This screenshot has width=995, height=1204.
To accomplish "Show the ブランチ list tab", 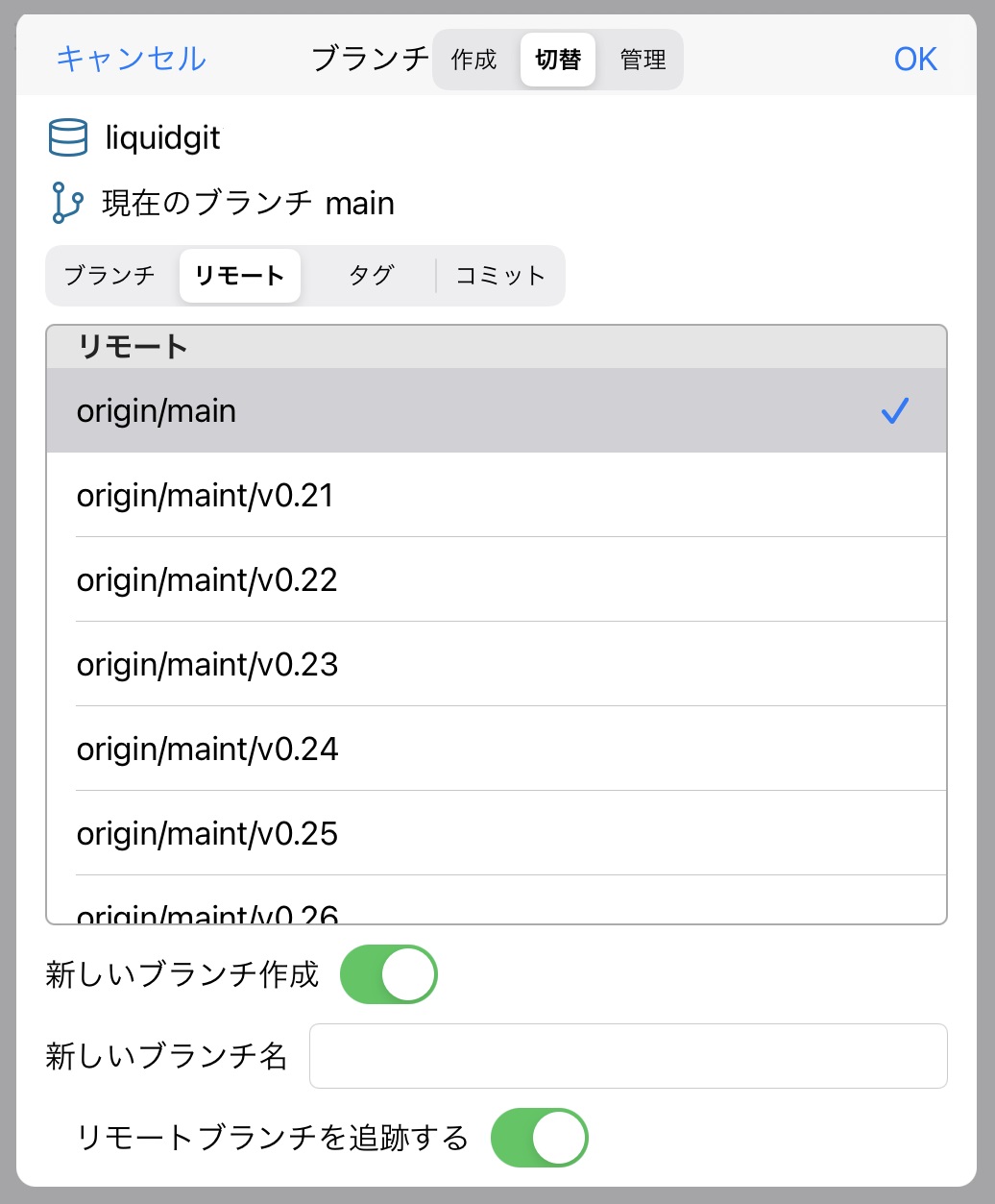I will coord(109,276).
